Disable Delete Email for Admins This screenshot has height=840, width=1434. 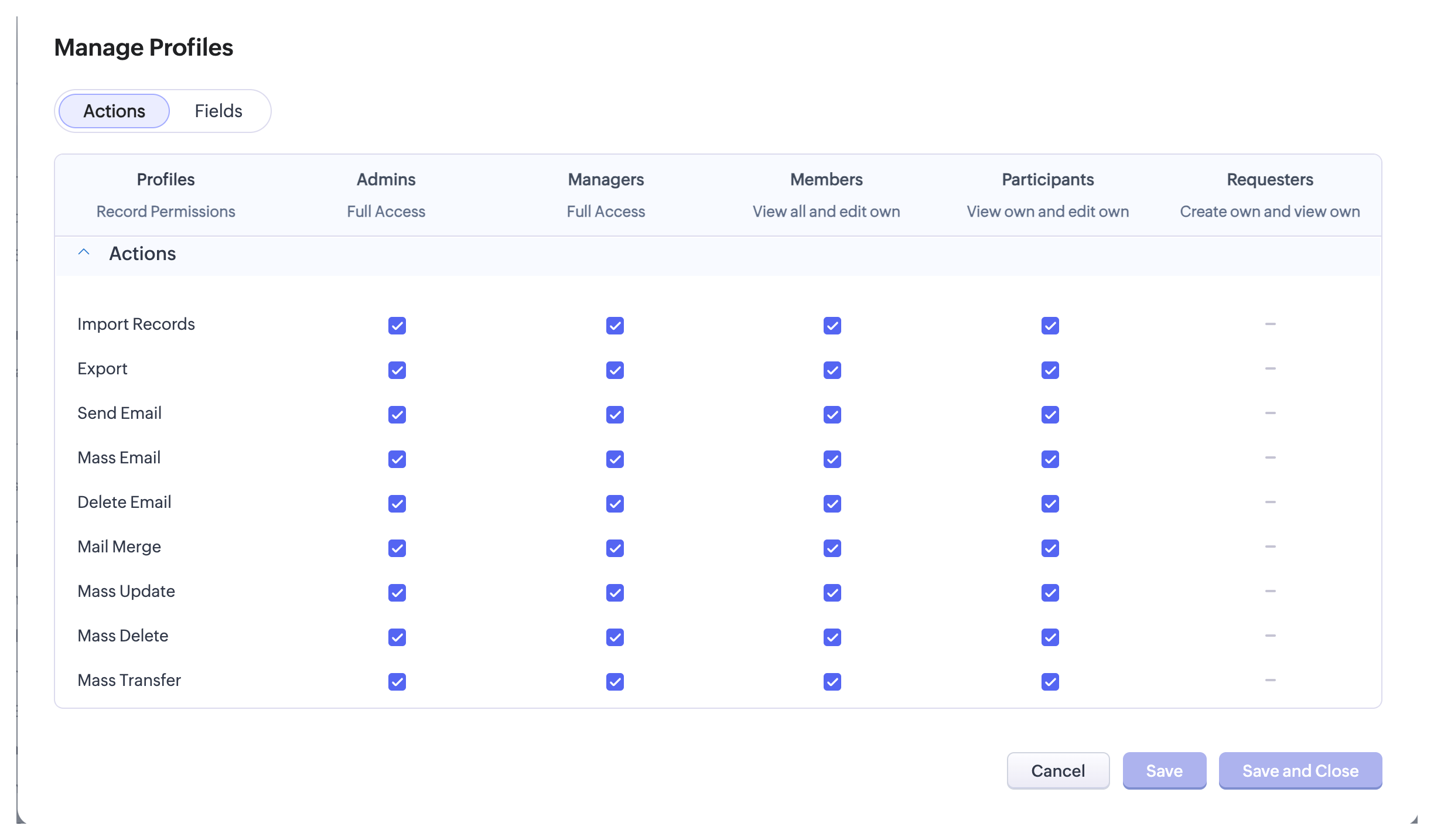397,504
